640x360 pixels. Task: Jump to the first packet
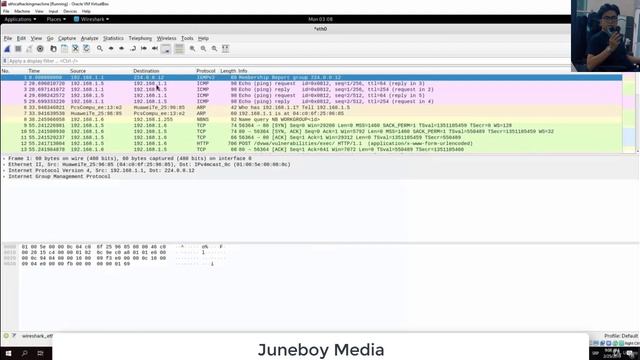144,49
